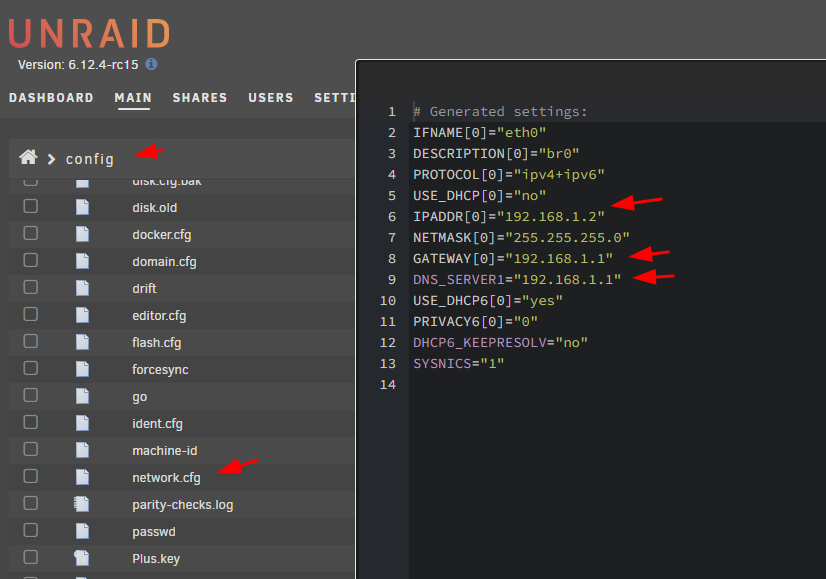Place cursor on DNS_SERVER1 line in editor
Image resolution: width=826 pixels, height=579 pixels.
point(517,280)
